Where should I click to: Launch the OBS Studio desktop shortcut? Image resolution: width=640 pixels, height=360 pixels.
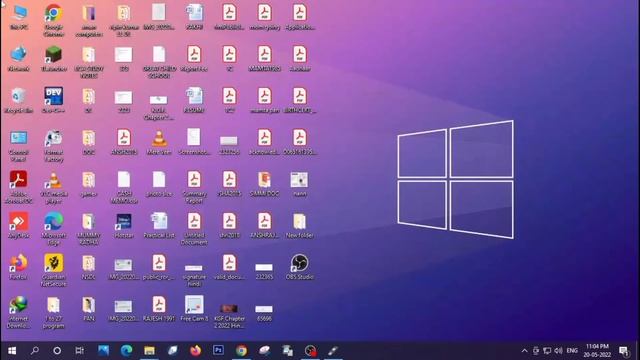click(299, 267)
